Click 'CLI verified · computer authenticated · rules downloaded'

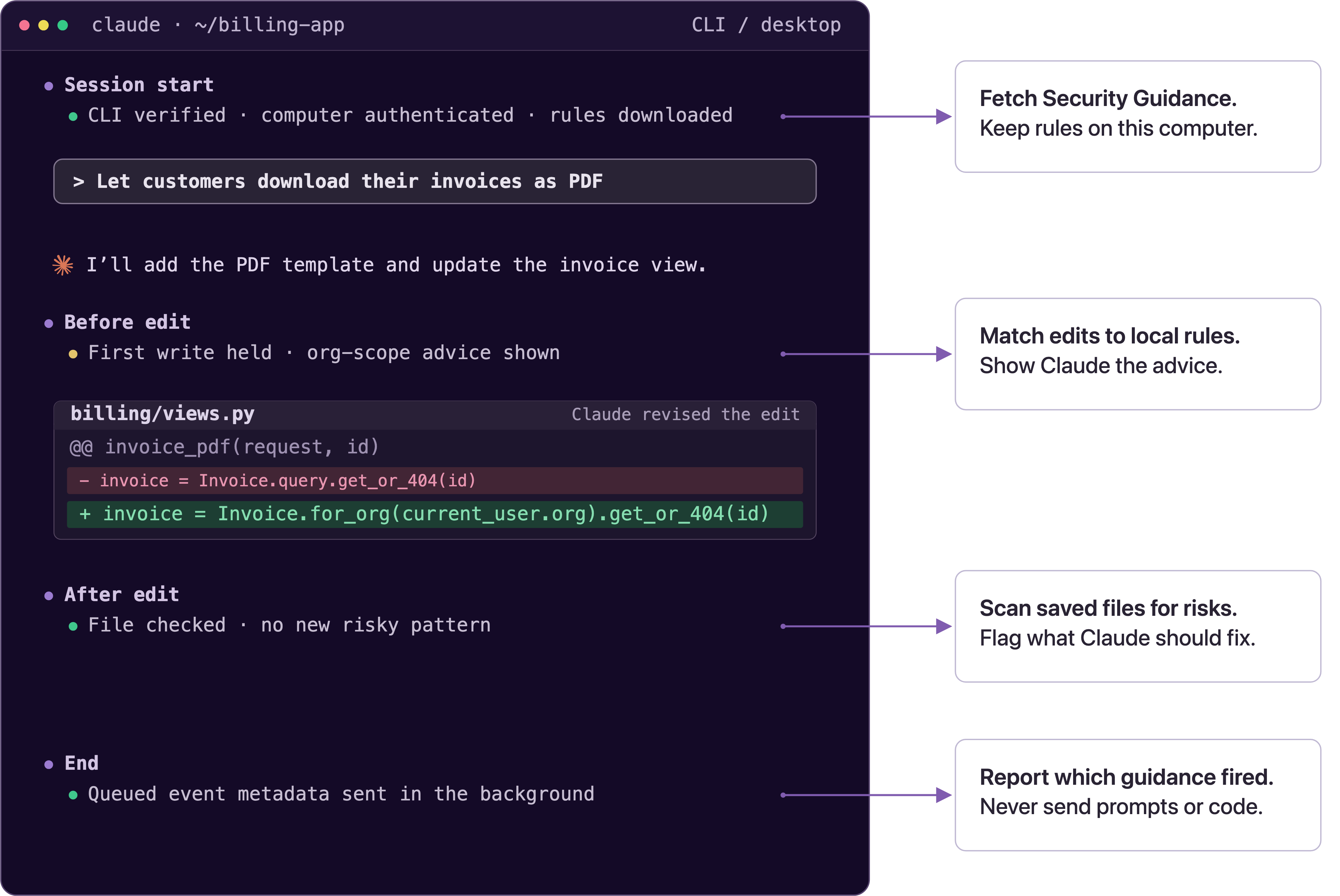[x=410, y=115]
